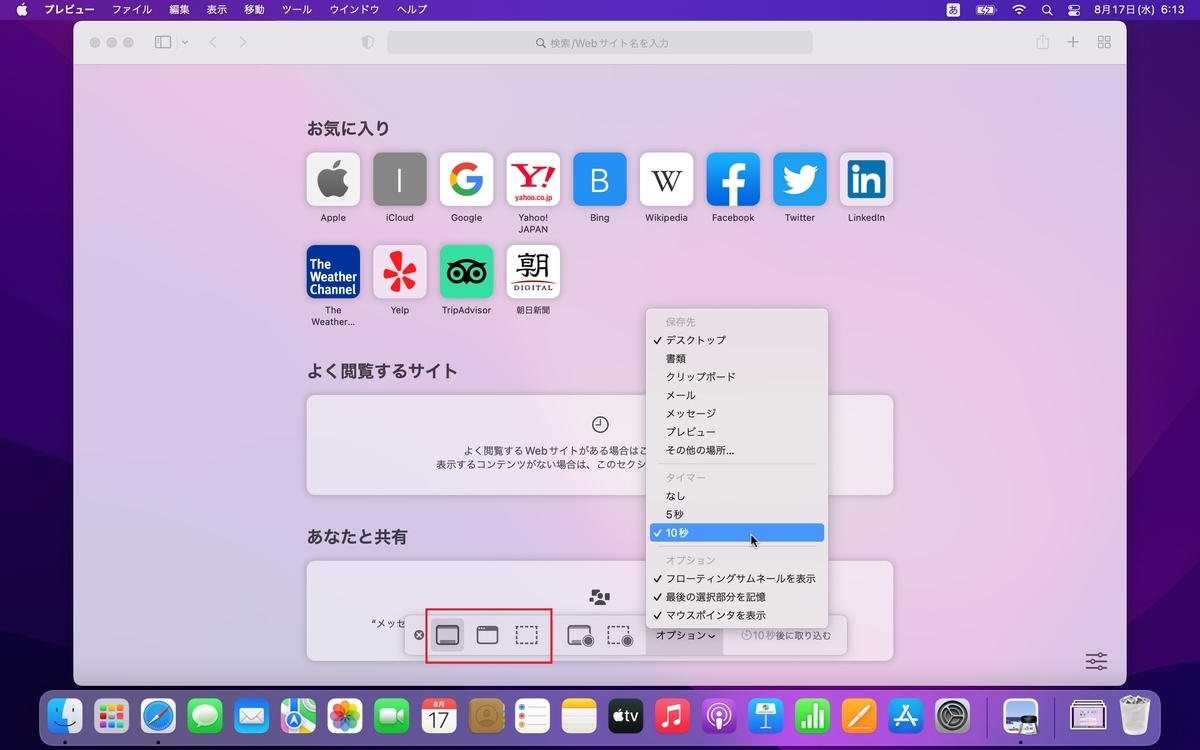
Task: Click the privacy shield icon in Safari
Action: pos(367,43)
